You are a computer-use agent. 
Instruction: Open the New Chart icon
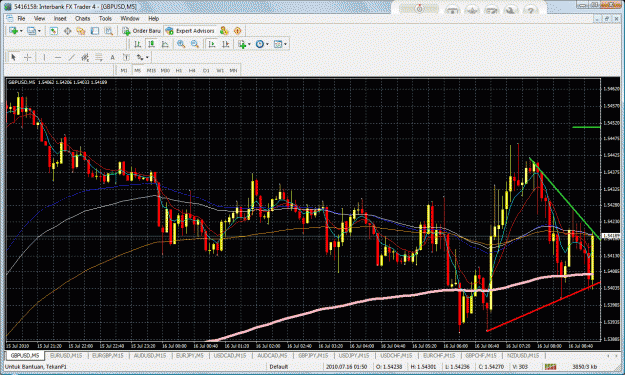coord(13,31)
